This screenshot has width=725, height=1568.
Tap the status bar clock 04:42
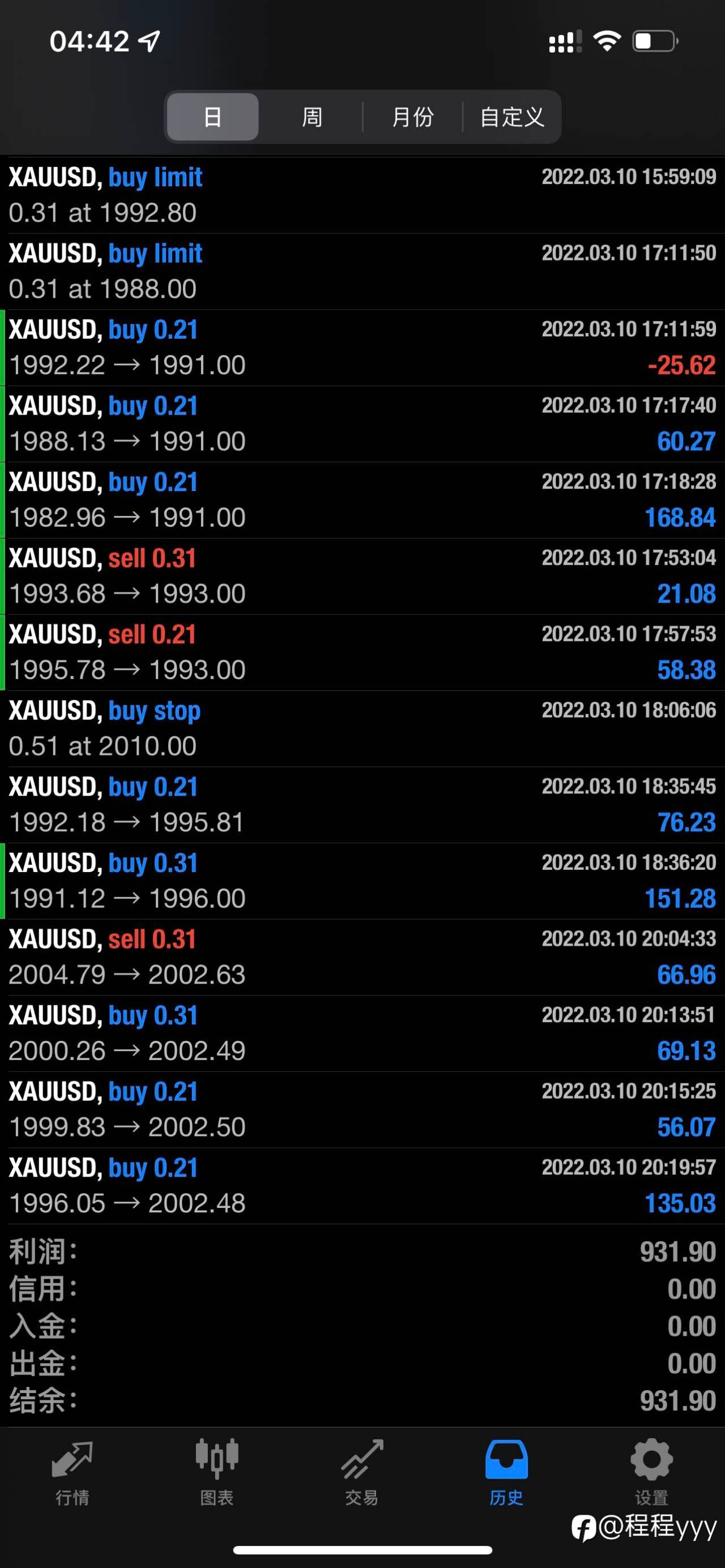(x=89, y=41)
